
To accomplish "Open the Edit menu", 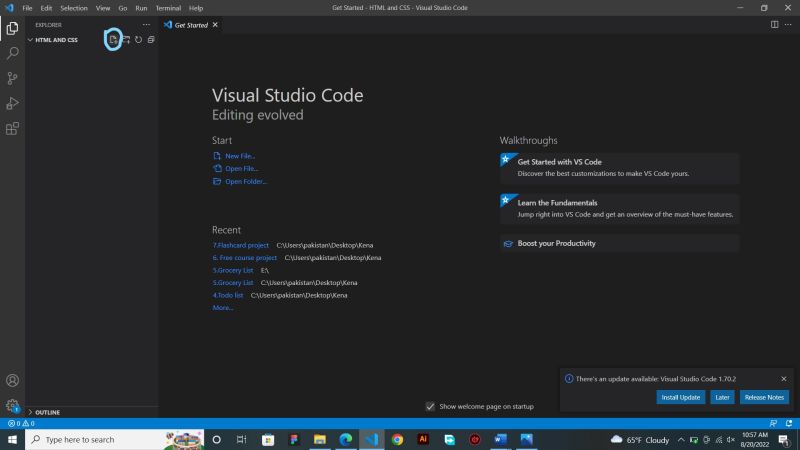I will [46, 8].
